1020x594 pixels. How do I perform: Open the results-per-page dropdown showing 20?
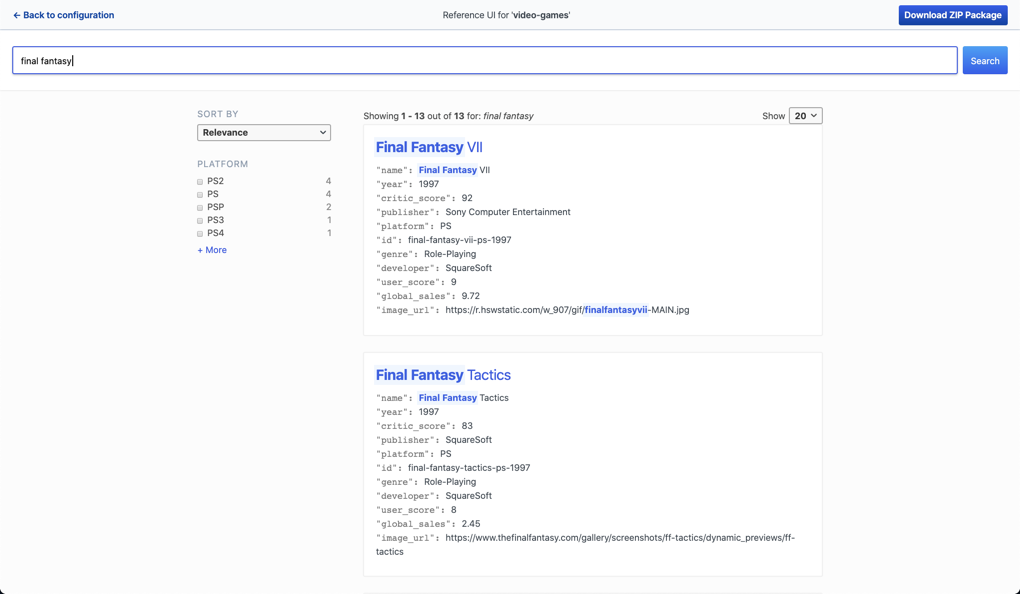point(805,115)
